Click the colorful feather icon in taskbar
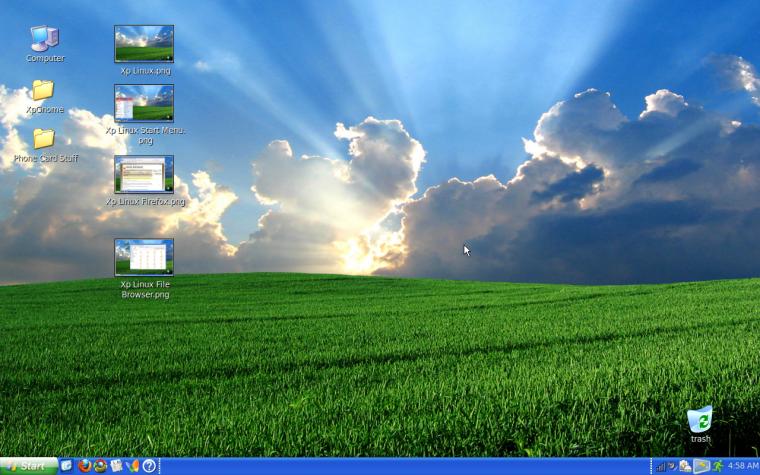Screen dimensions: 760x475 click(132, 466)
